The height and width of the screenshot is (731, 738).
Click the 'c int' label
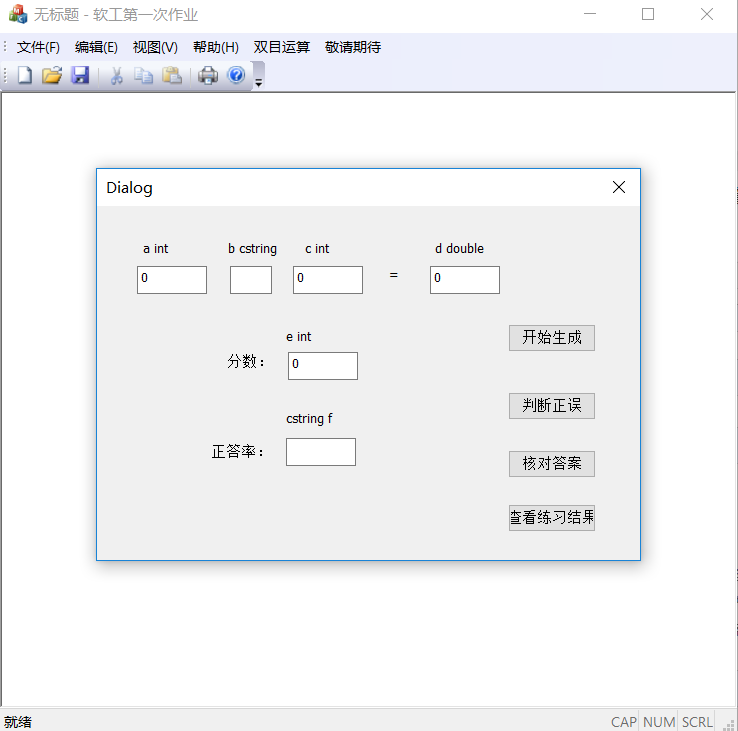tap(317, 249)
